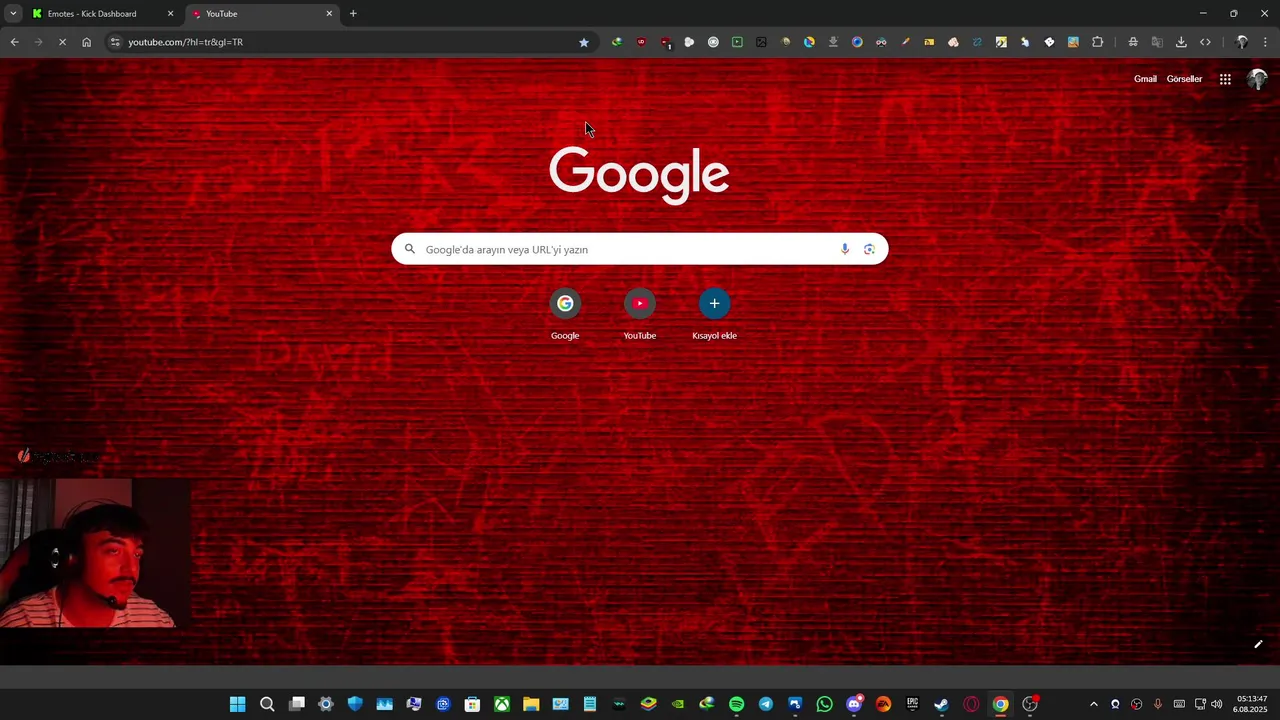Open the Google apps grid

[1225, 79]
